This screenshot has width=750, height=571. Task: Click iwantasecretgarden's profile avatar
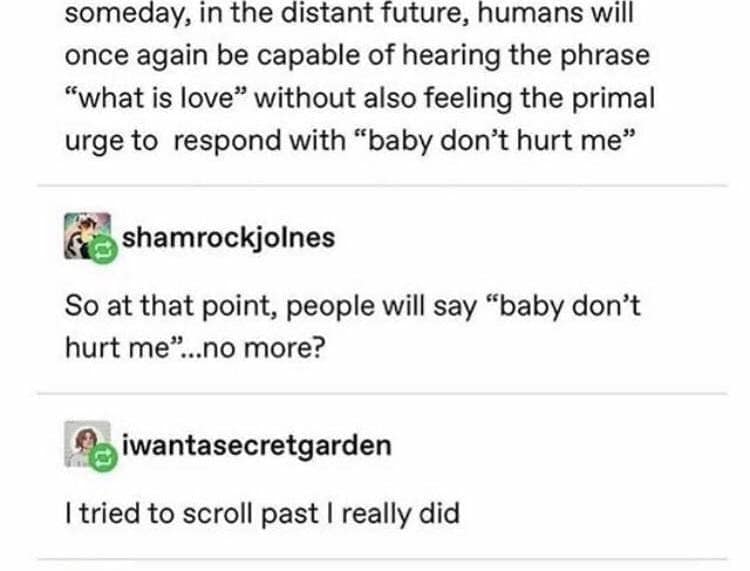point(85,444)
